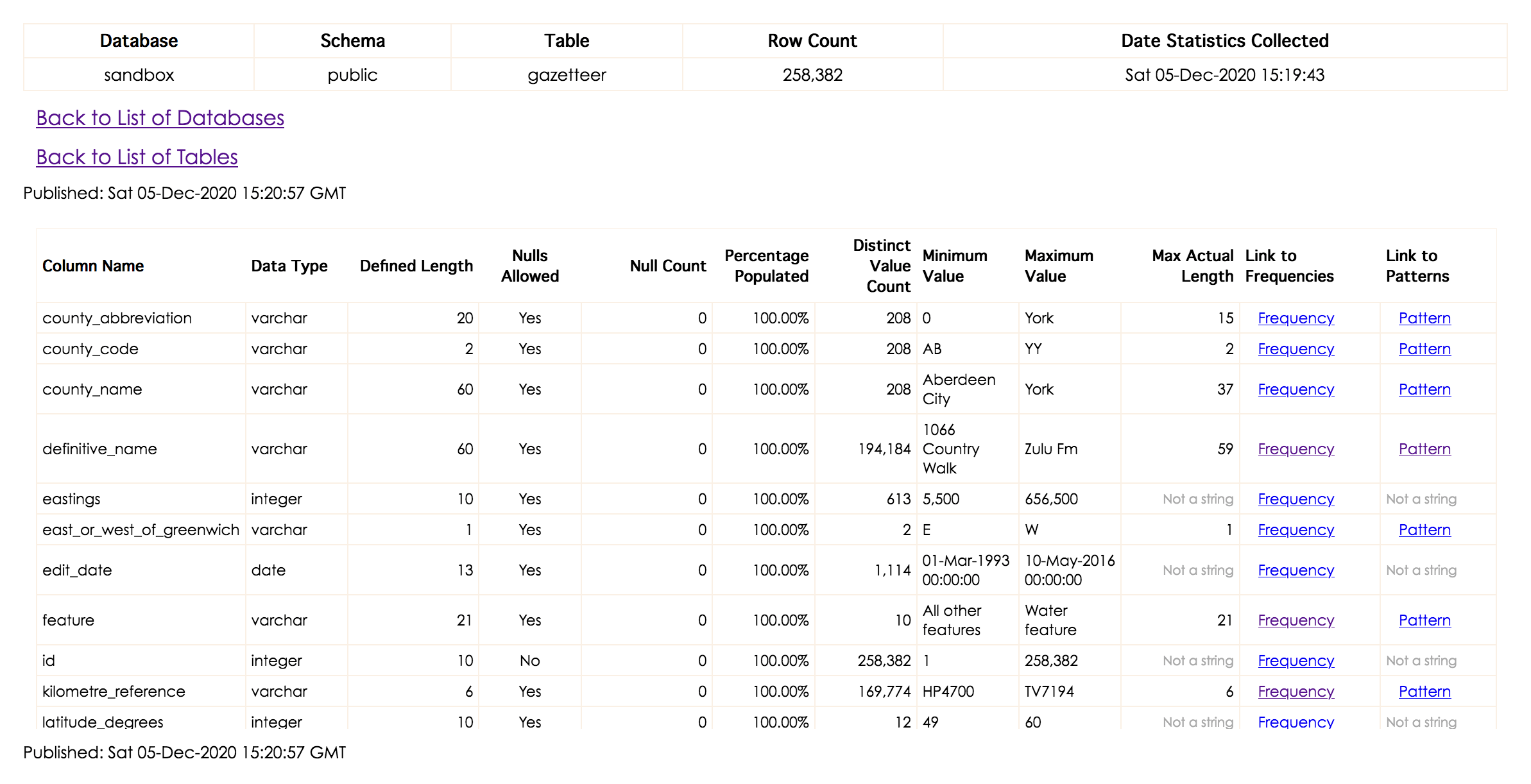
Task: Open Frequency link for kilometre_reference column
Action: tap(1296, 691)
